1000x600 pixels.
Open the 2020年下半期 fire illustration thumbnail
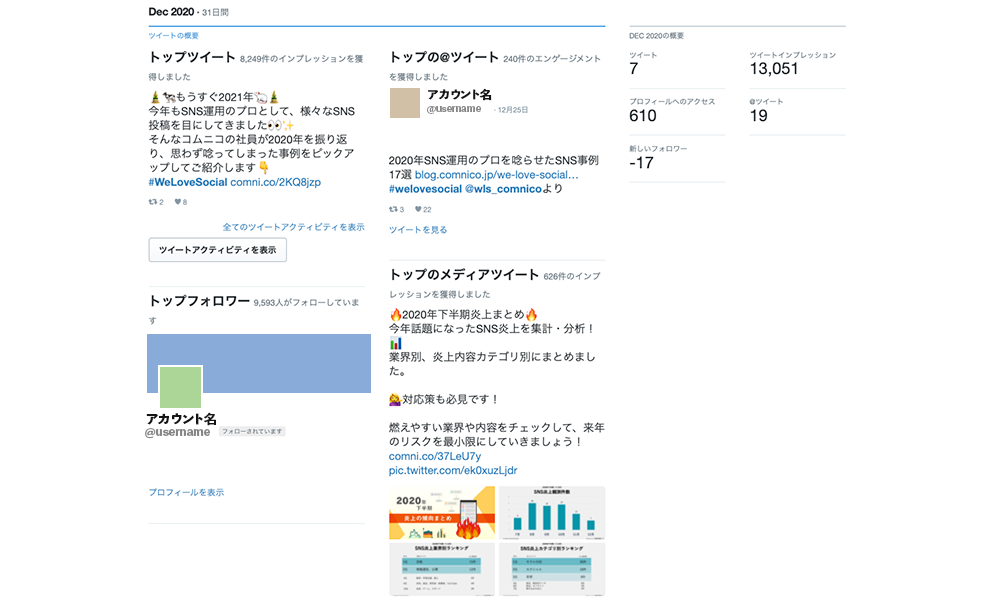tap(442, 513)
